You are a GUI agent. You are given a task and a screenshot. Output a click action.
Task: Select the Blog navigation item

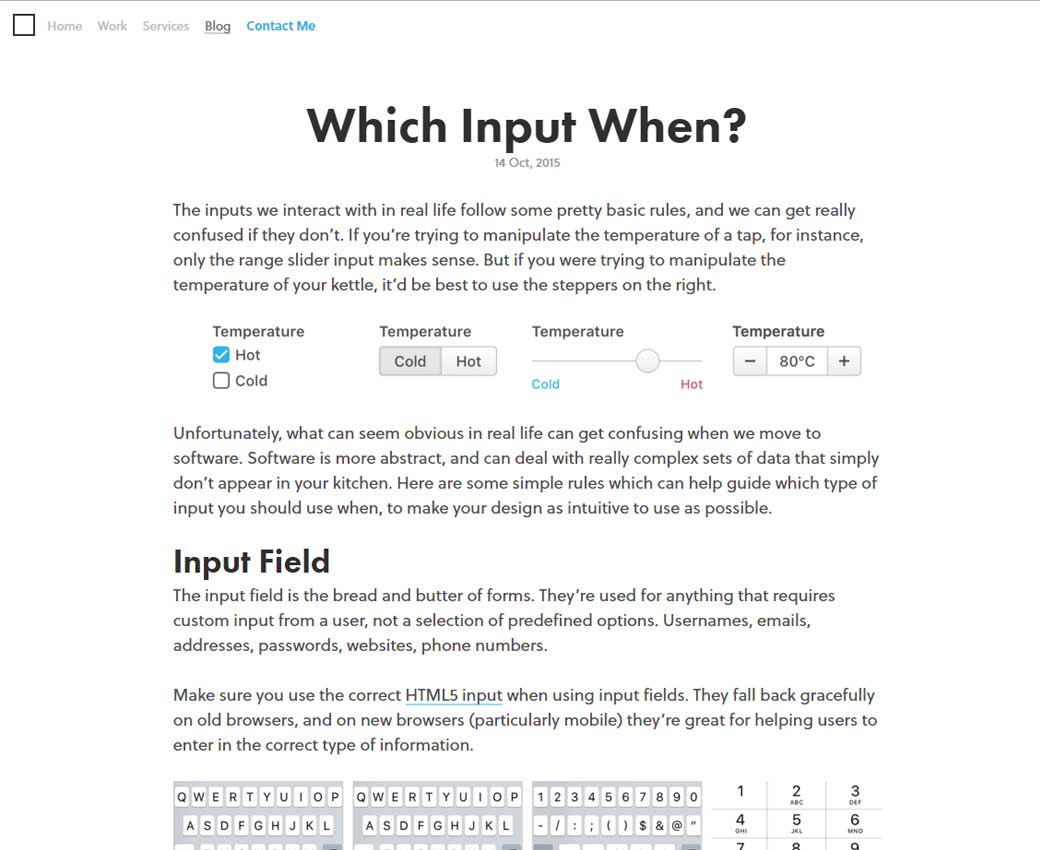217,26
